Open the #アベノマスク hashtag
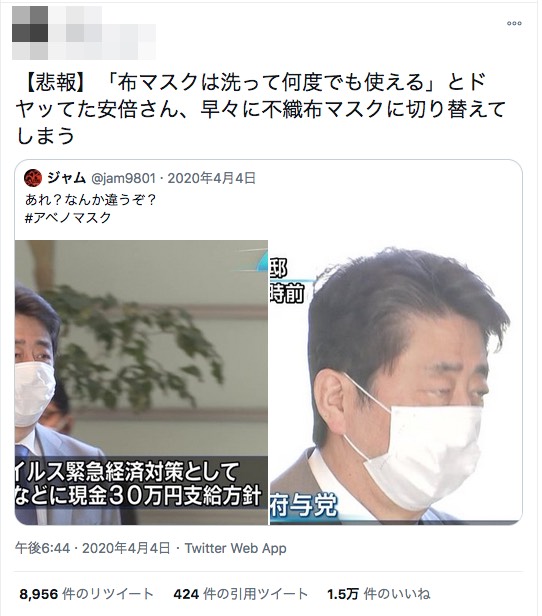Screen dimensions: 542x616 pos(68,218)
